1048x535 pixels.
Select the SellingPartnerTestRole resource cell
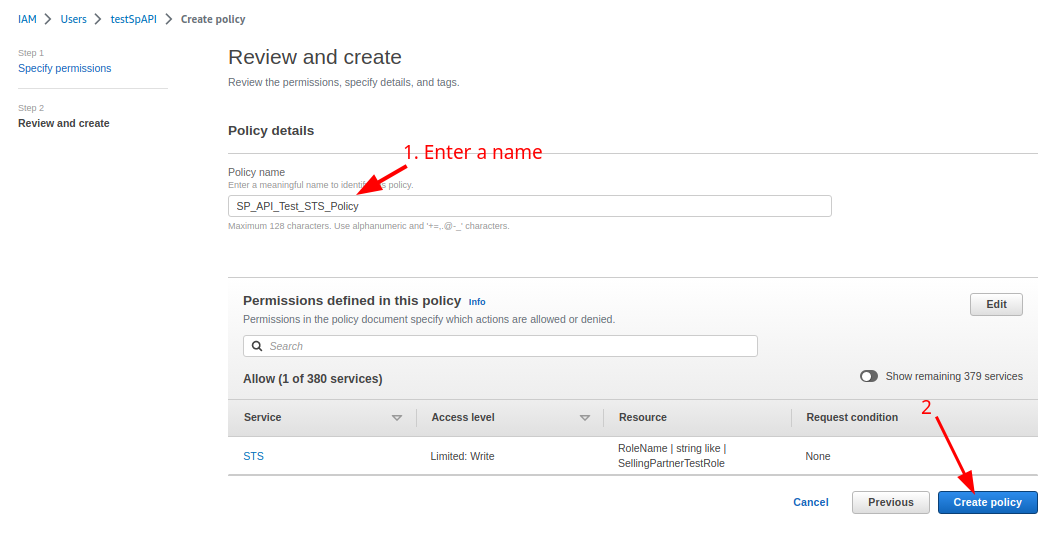672,455
